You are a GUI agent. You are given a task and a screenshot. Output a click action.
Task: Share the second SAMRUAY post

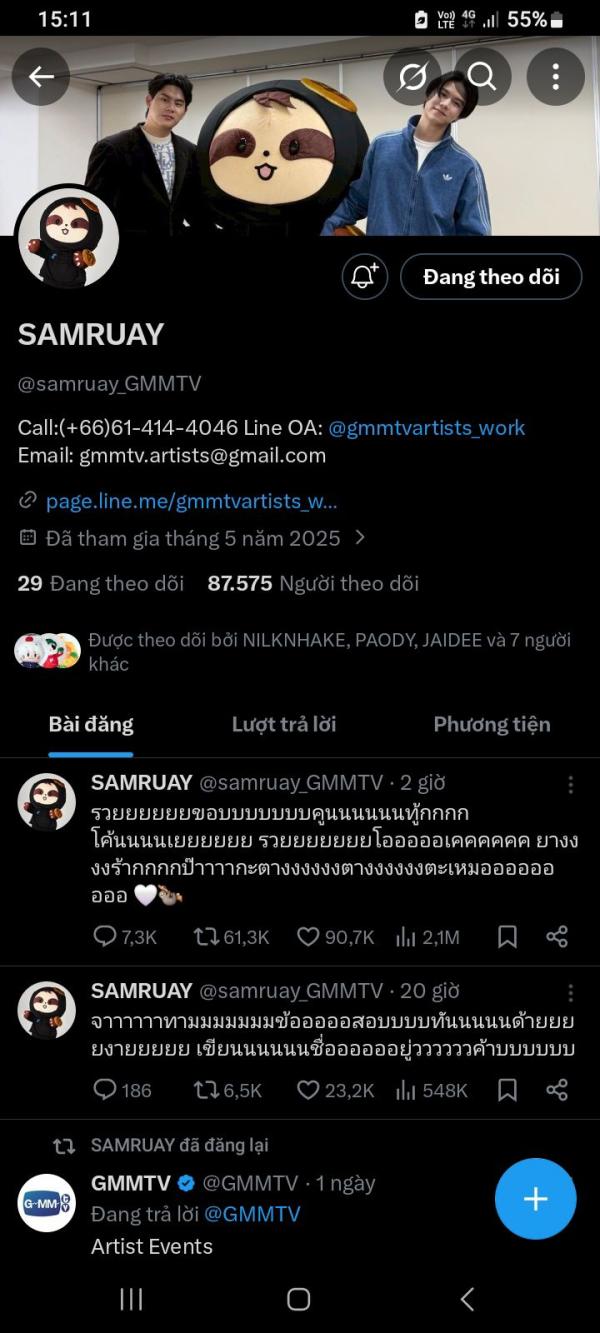pos(557,1090)
